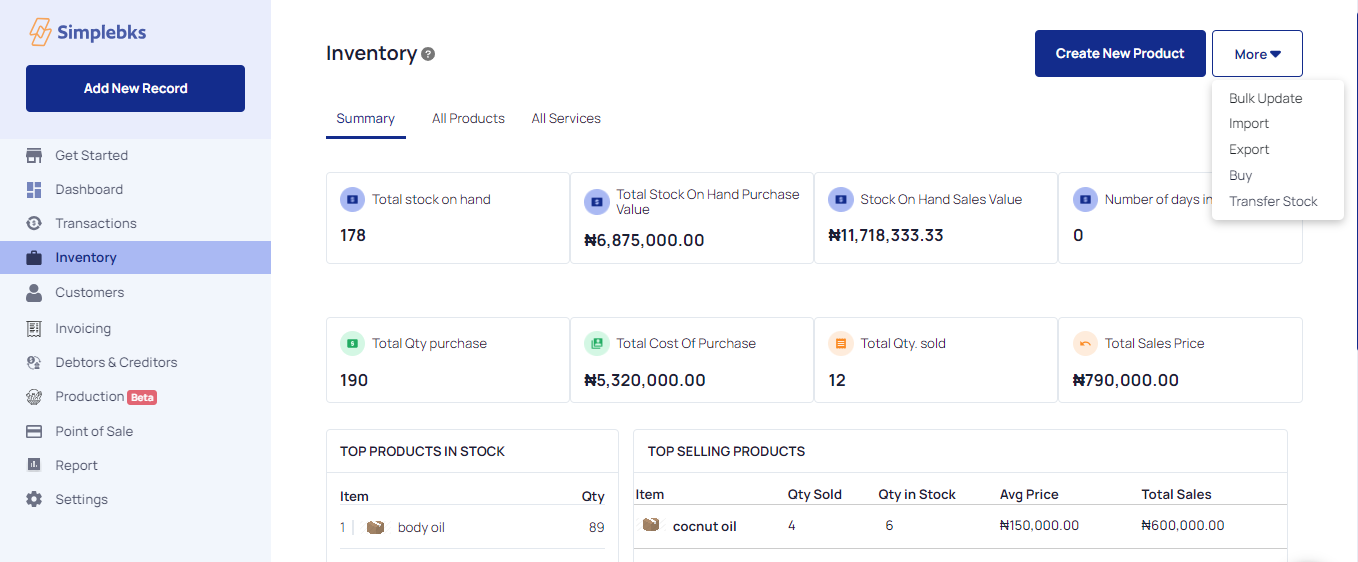The image size is (1358, 562).
Task: Click the Customers person icon
Action: [x=34, y=292]
